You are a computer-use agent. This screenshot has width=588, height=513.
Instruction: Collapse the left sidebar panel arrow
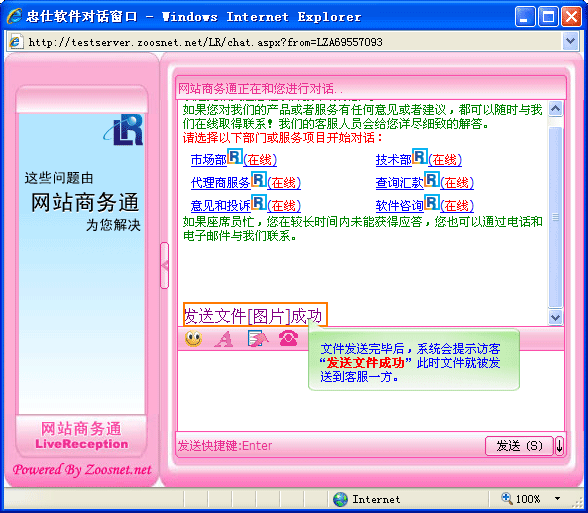click(x=164, y=266)
